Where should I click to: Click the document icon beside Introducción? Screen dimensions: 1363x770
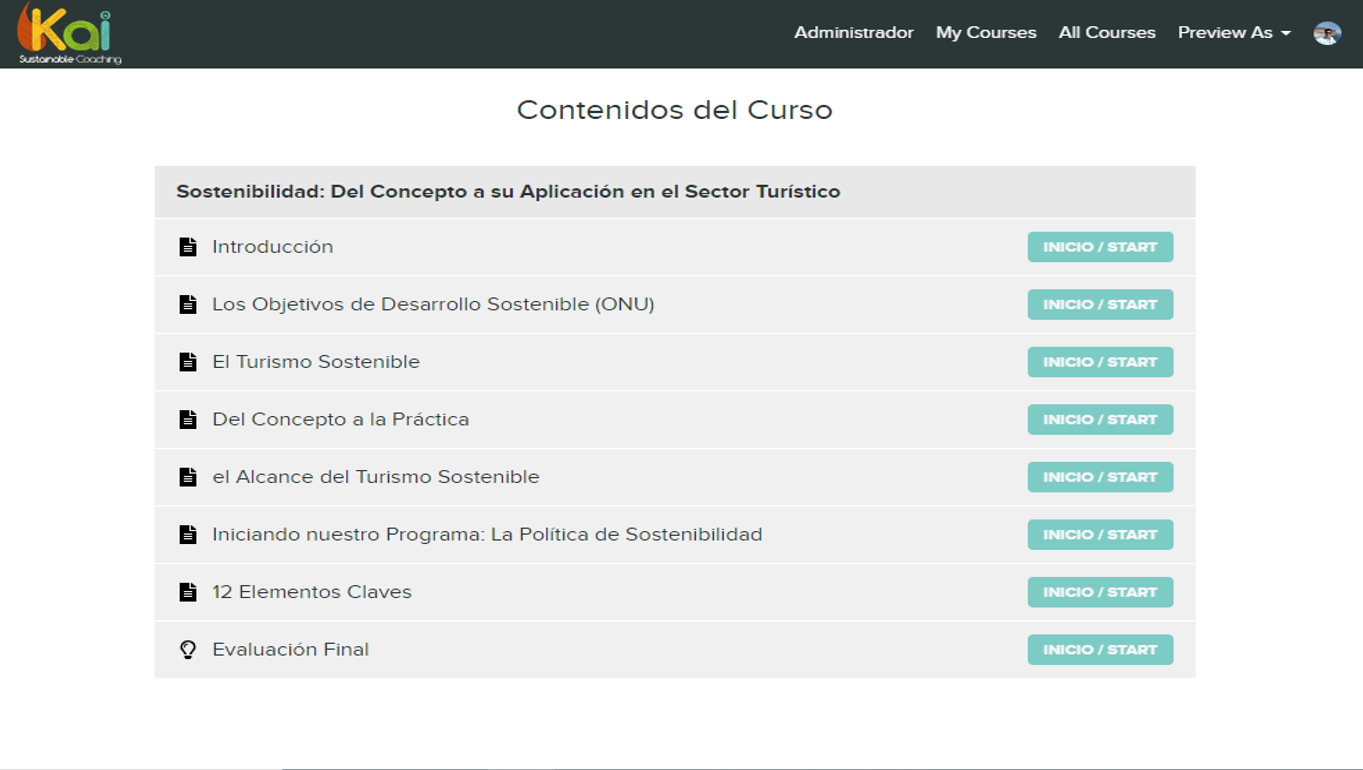click(x=188, y=247)
